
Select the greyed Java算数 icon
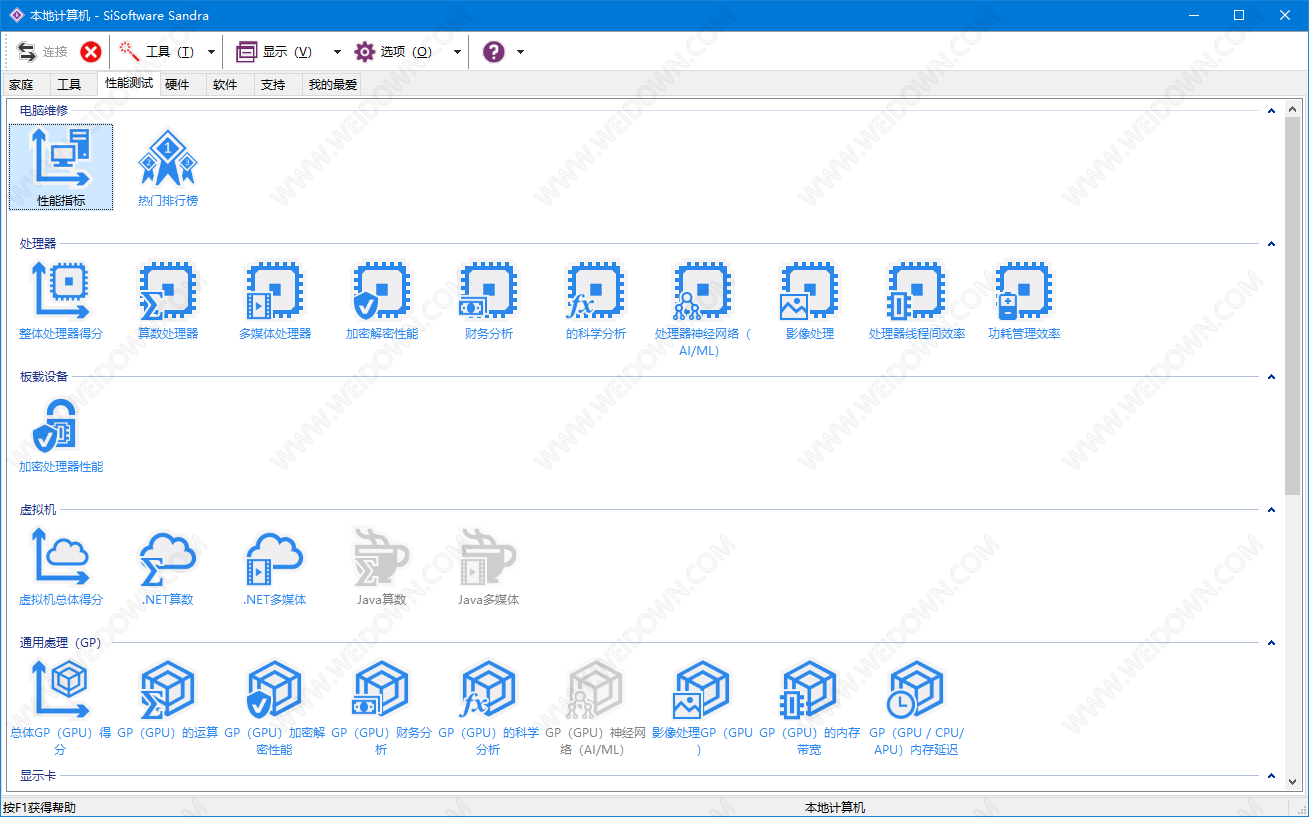tap(382, 567)
